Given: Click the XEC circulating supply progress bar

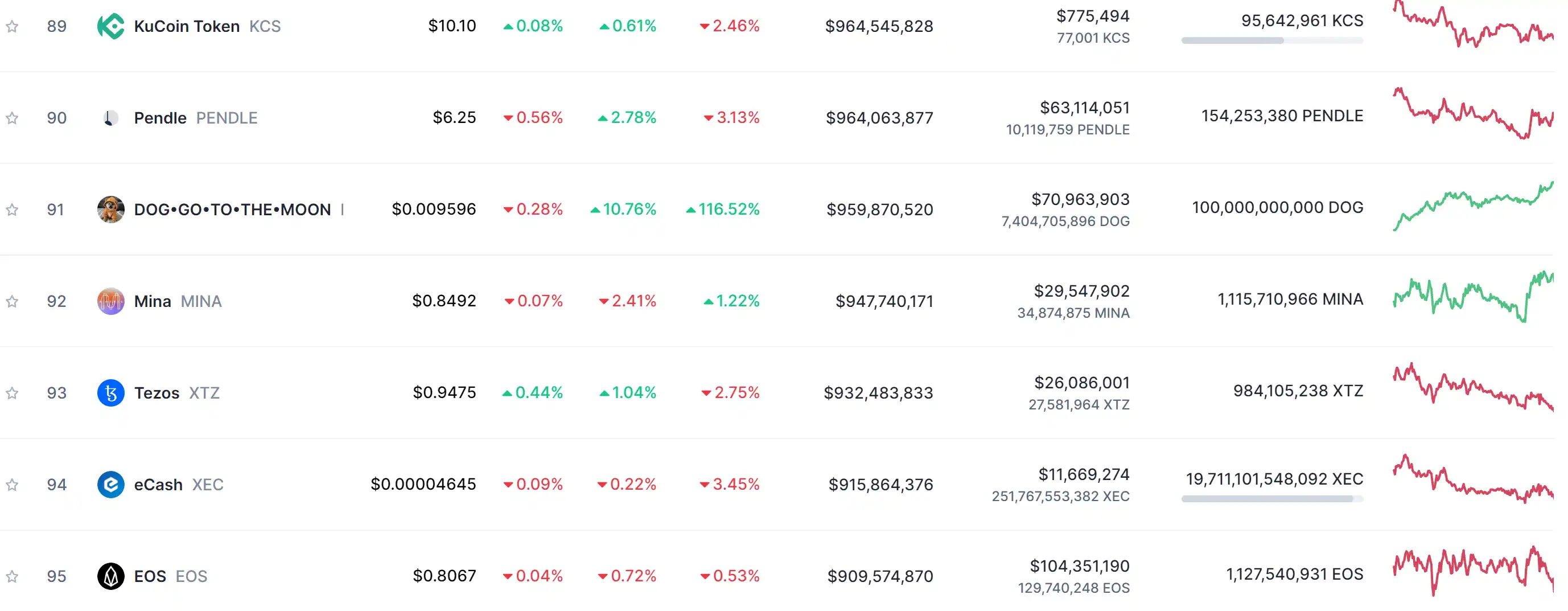Looking at the screenshot, I should tap(1271, 499).
